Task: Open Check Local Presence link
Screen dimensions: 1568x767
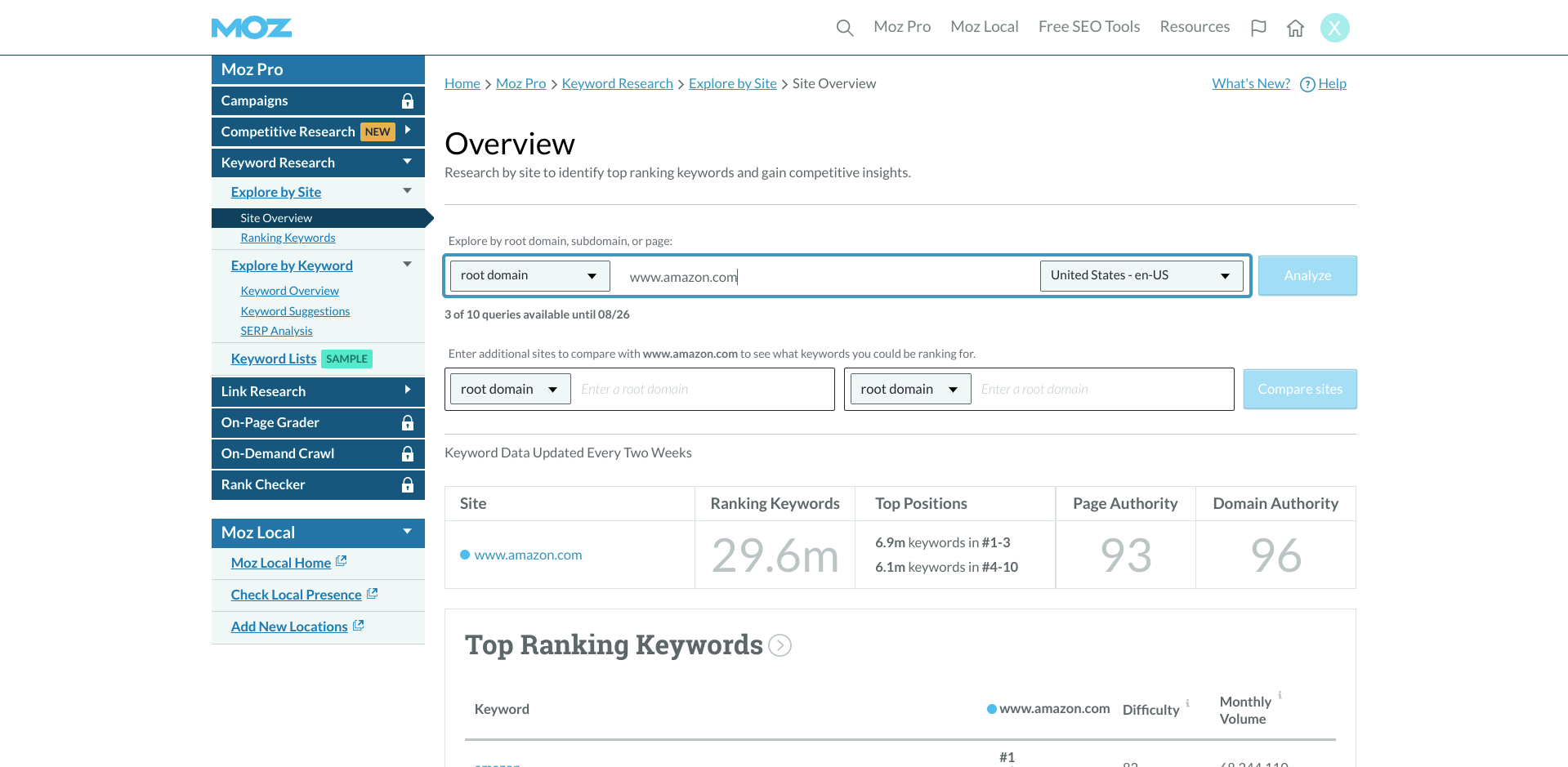Action: [297, 595]
